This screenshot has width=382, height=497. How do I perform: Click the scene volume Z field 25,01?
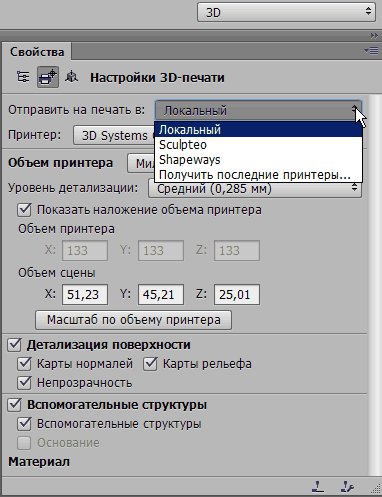click(237, 295)
